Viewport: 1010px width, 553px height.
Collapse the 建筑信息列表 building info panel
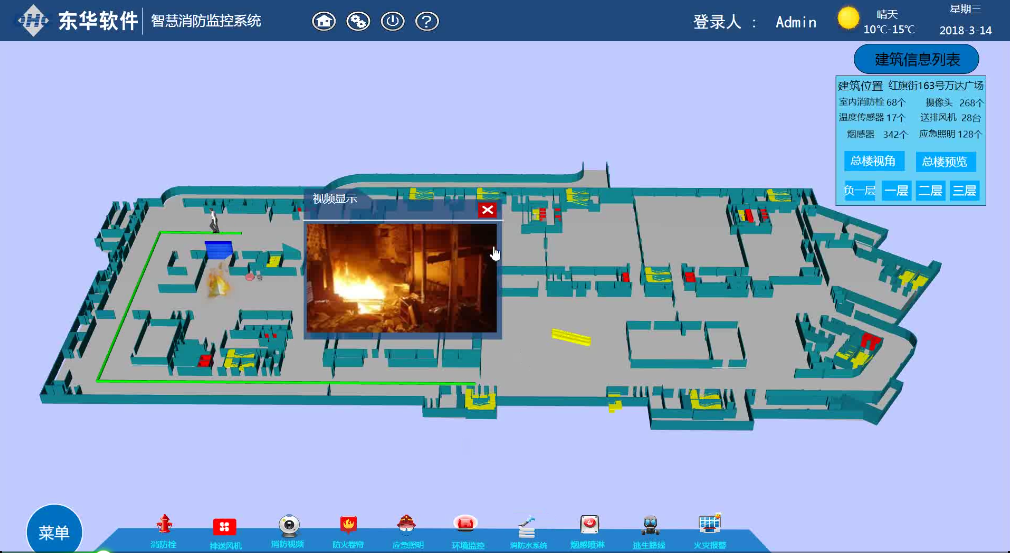coord(916,59)
